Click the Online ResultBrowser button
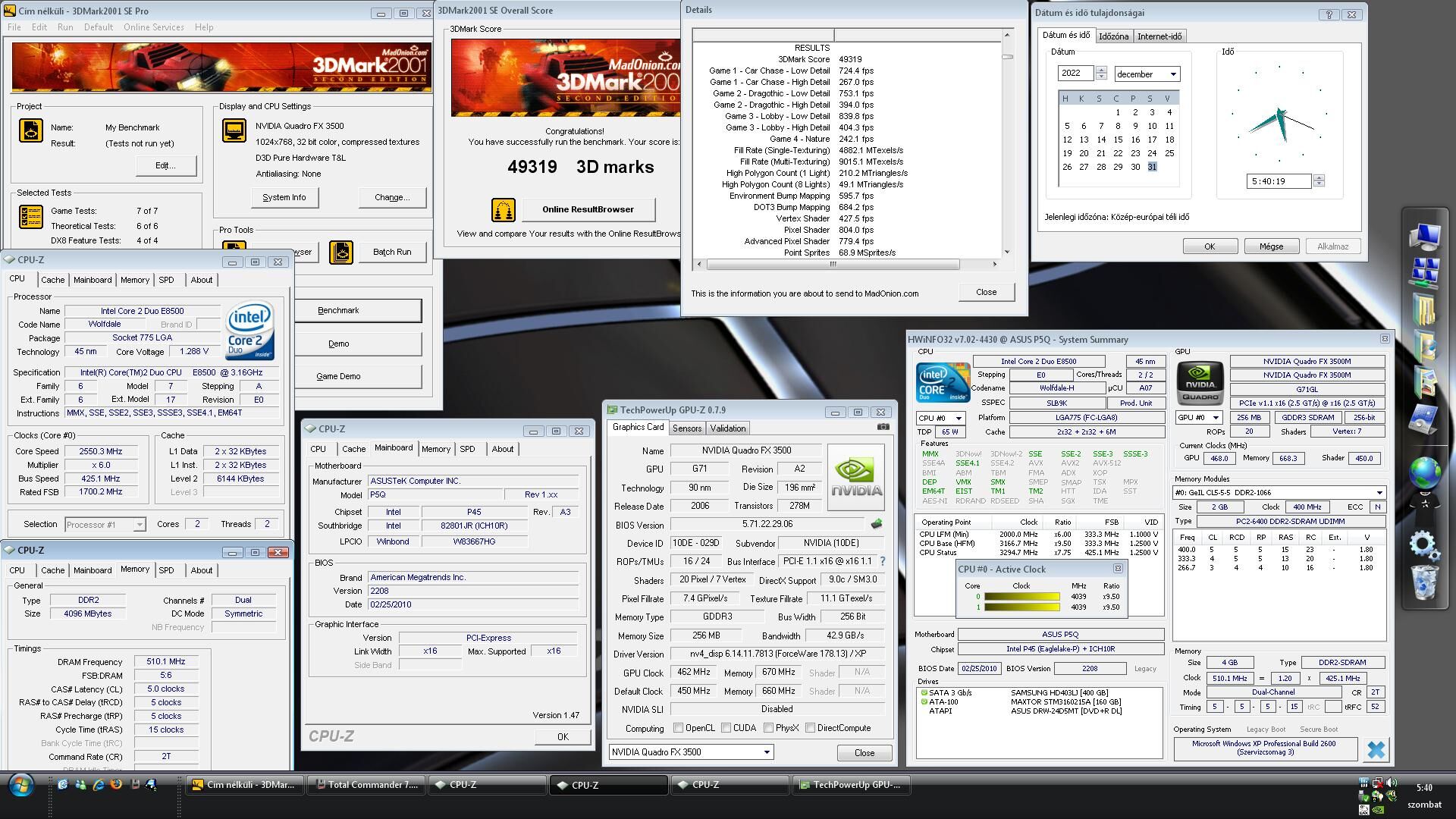Screen dimensions: 1456x819 (588, 209)
